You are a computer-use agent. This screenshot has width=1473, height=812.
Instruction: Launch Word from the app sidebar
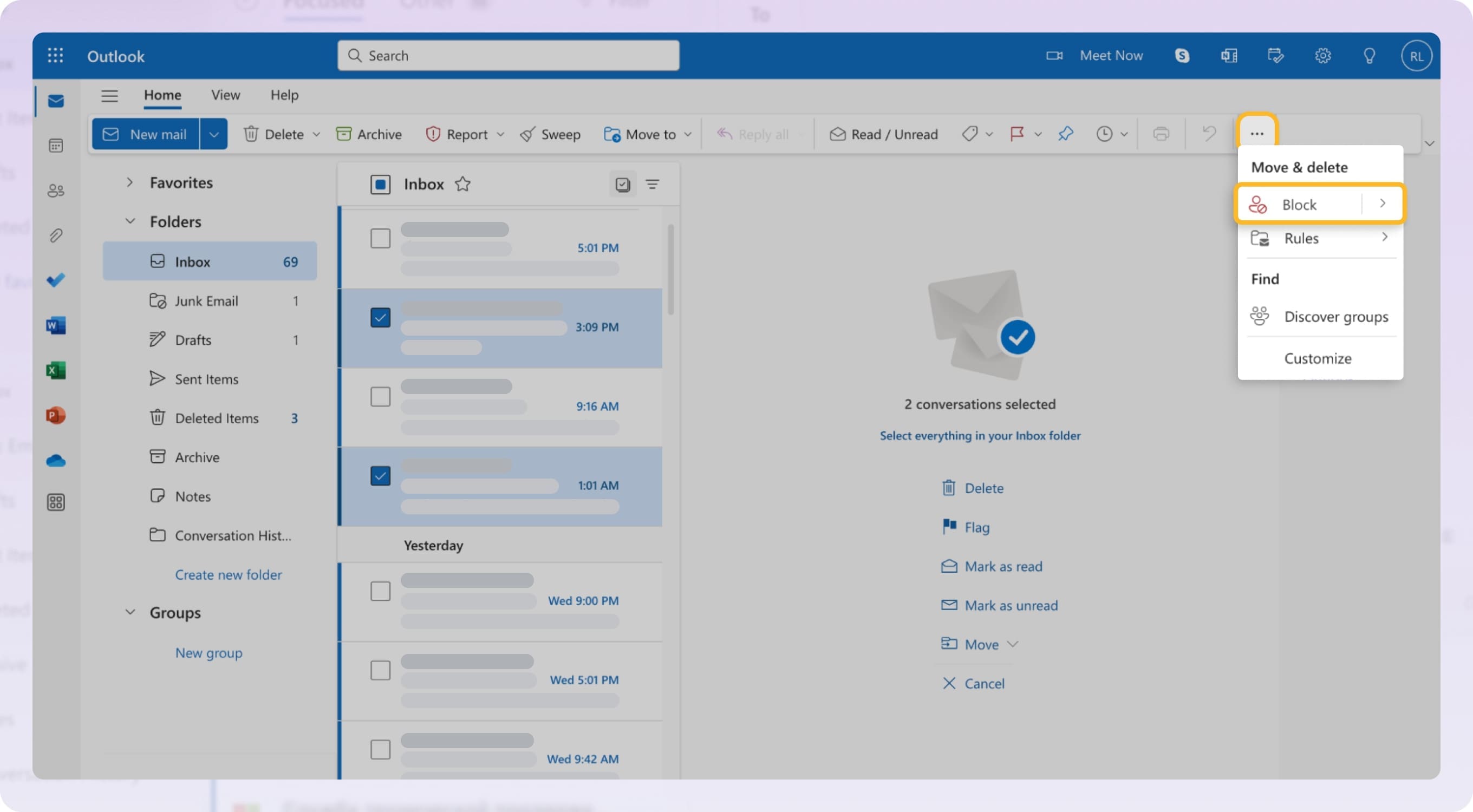click(x=55, y=325)
